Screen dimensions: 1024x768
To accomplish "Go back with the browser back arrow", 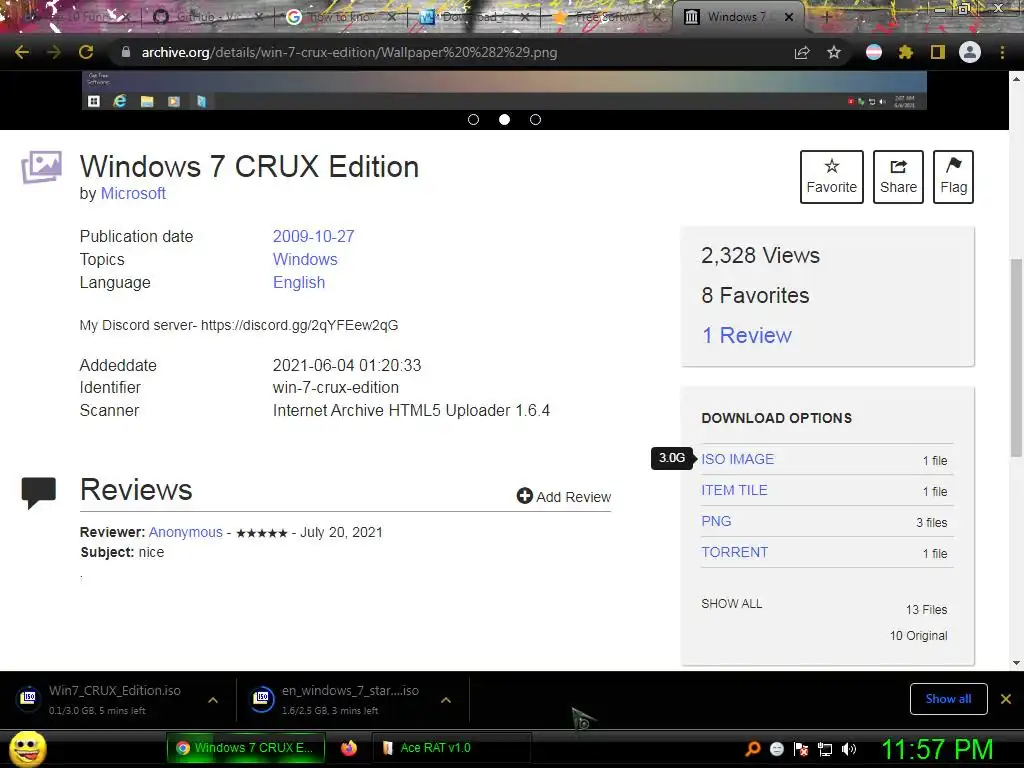I will (22, 52).
